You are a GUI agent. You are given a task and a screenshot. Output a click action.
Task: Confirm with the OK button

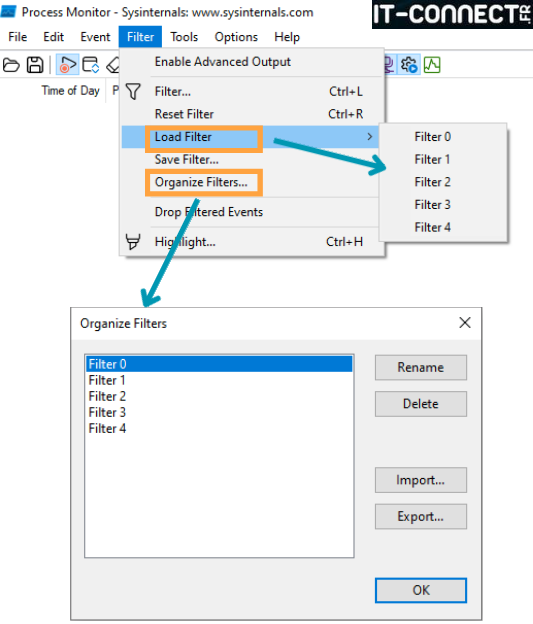(x=421, y=590)
